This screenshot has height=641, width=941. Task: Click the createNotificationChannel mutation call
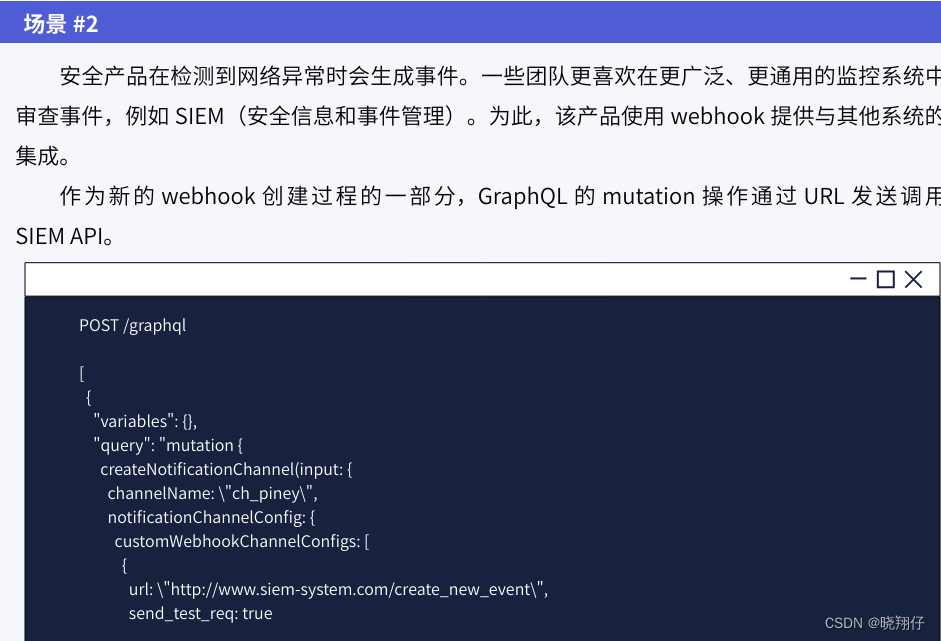coord(226,469)
